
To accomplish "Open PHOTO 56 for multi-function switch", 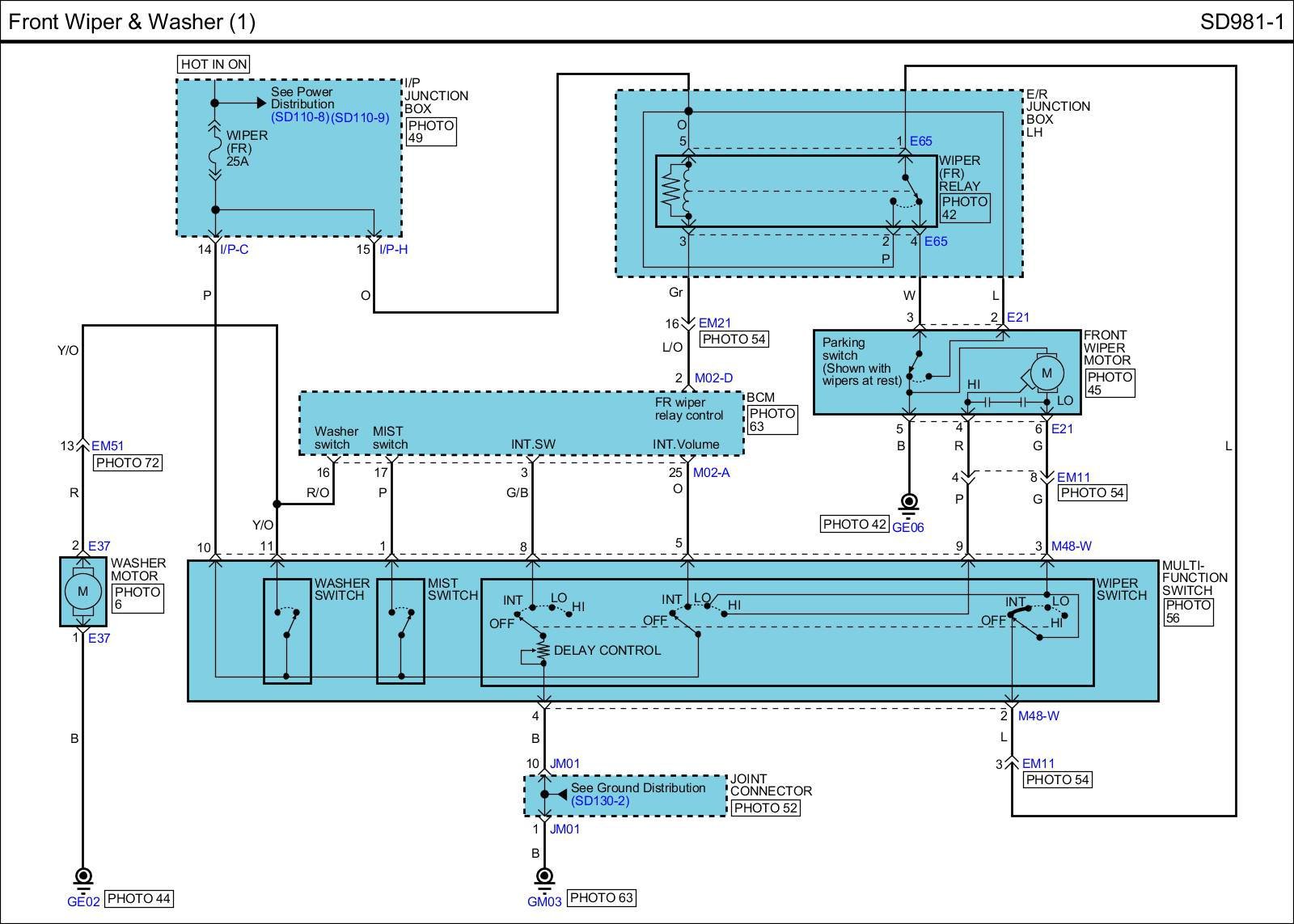I will (1188, 611).
